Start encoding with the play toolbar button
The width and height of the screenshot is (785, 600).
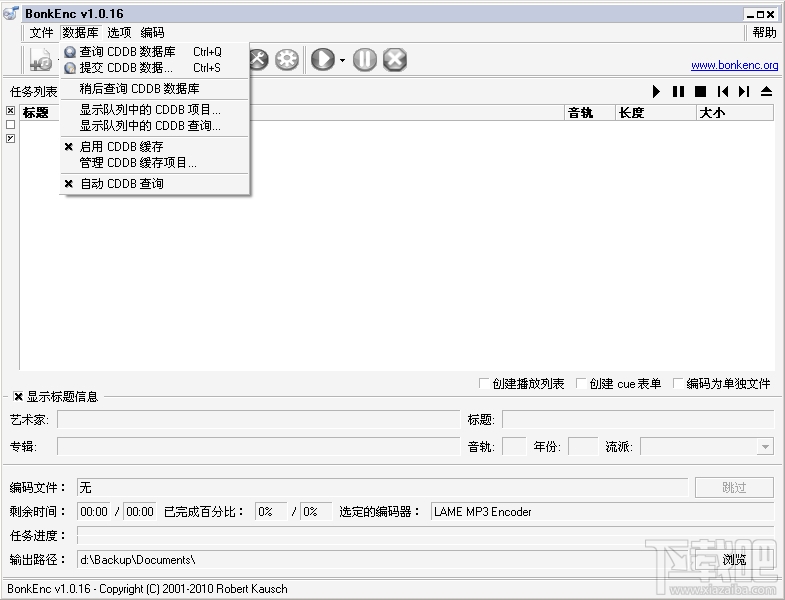click(x=323, y=60)
